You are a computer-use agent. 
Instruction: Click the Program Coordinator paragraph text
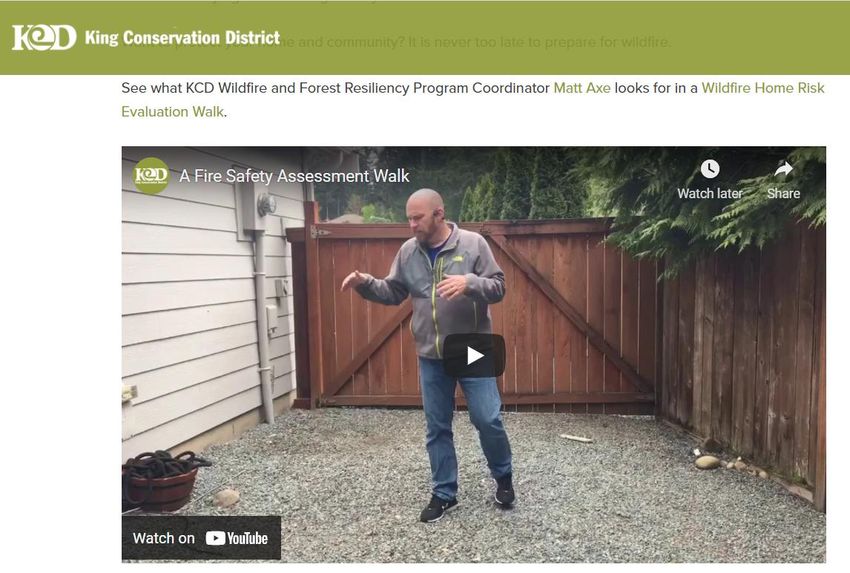336,88
